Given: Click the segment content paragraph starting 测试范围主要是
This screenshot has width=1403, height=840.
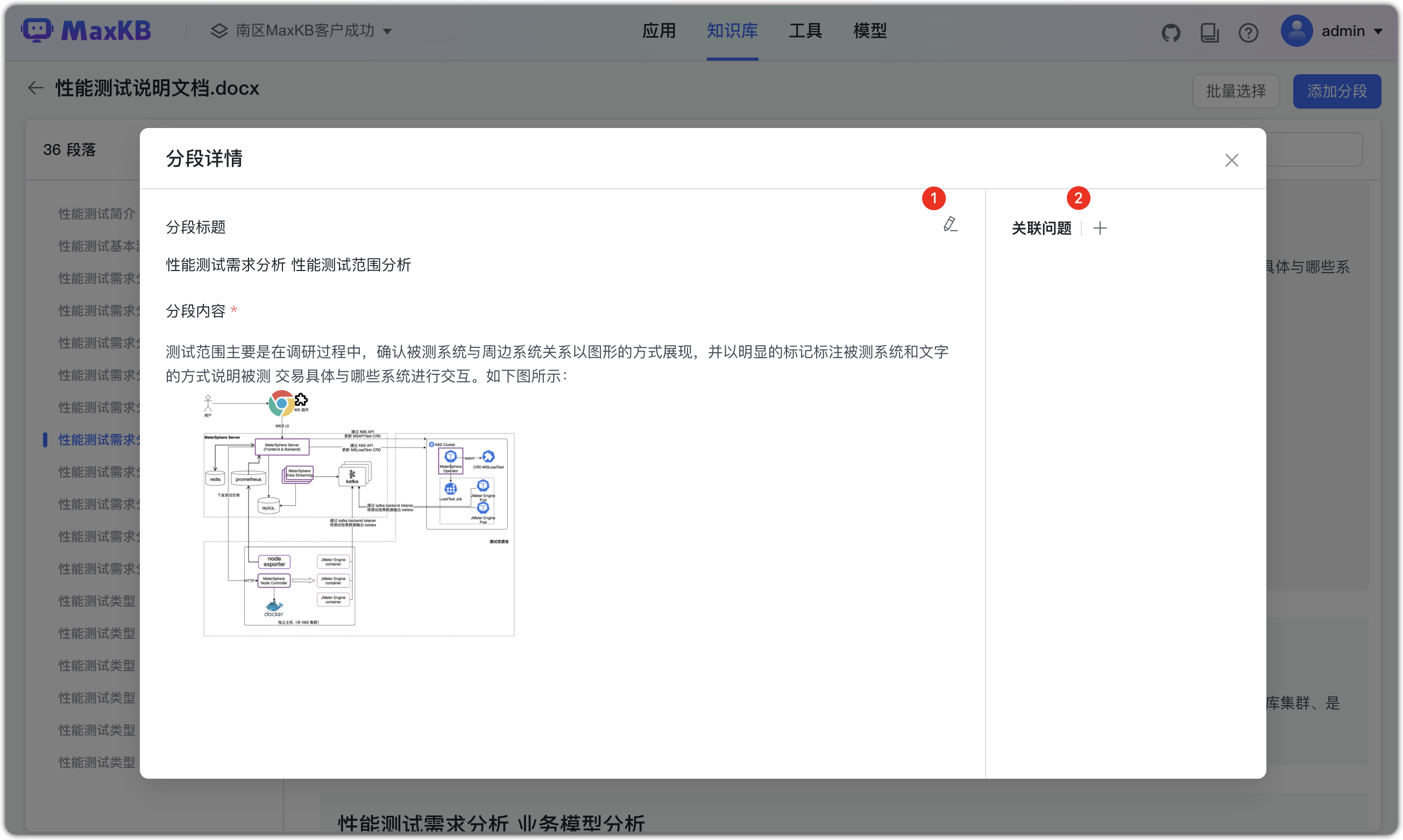Looking at the screenshot, I should point(557,364).
